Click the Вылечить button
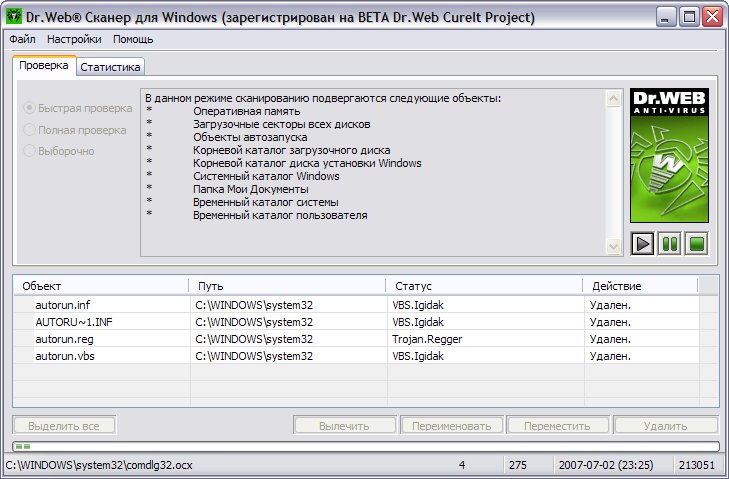 click(x=345, y=426)
